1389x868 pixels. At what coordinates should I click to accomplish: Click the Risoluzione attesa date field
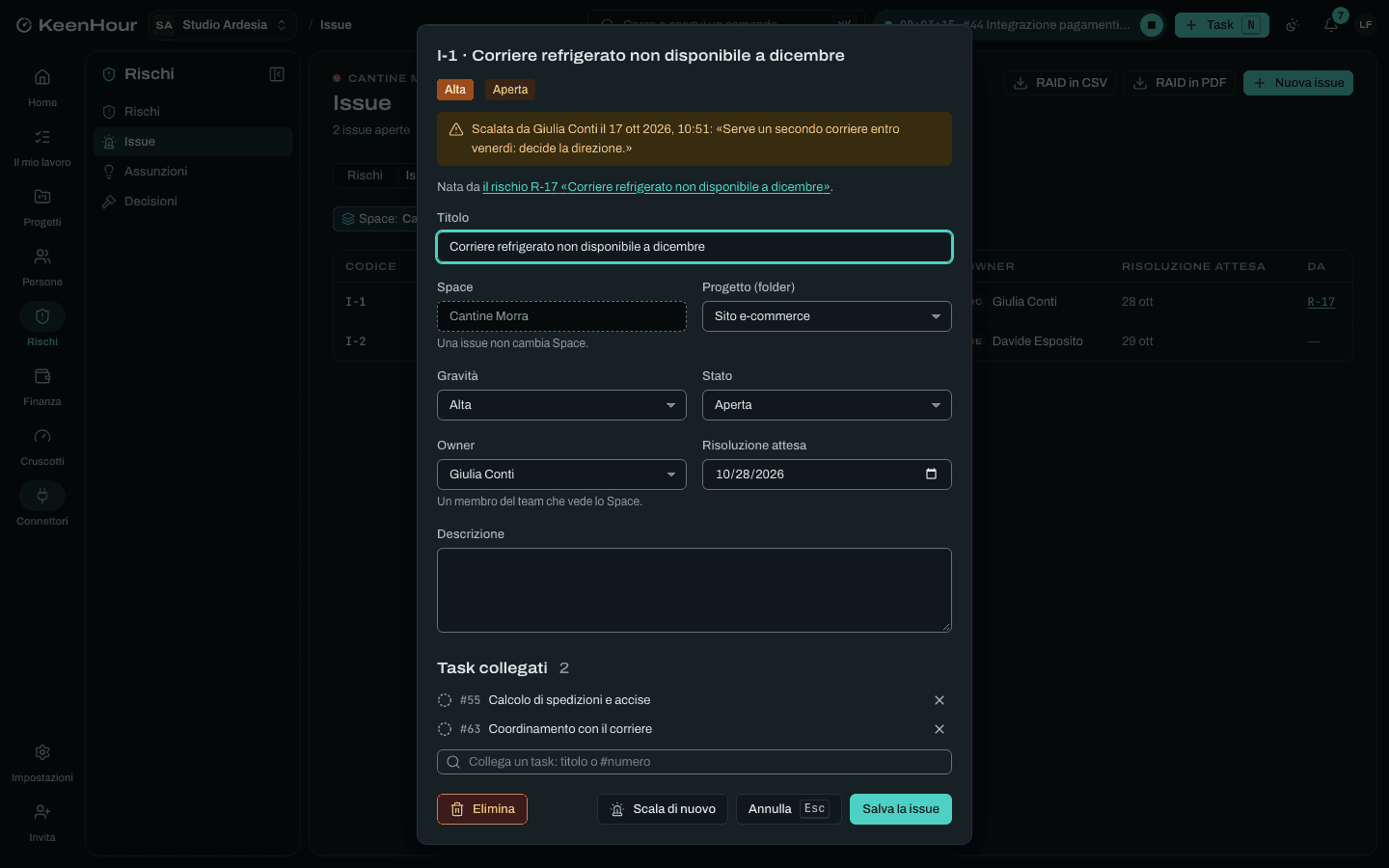[x=827, y=475]
